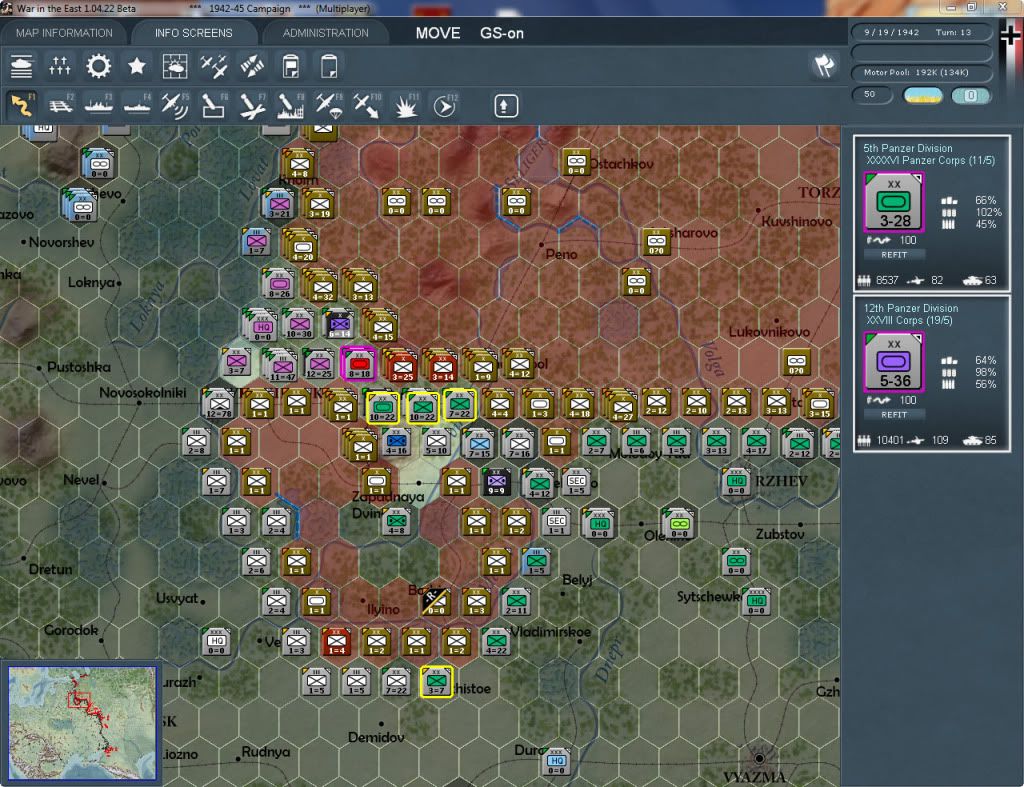Open the MAP INFORMATION tab
1024x787 pixels.
click(64, 33)
